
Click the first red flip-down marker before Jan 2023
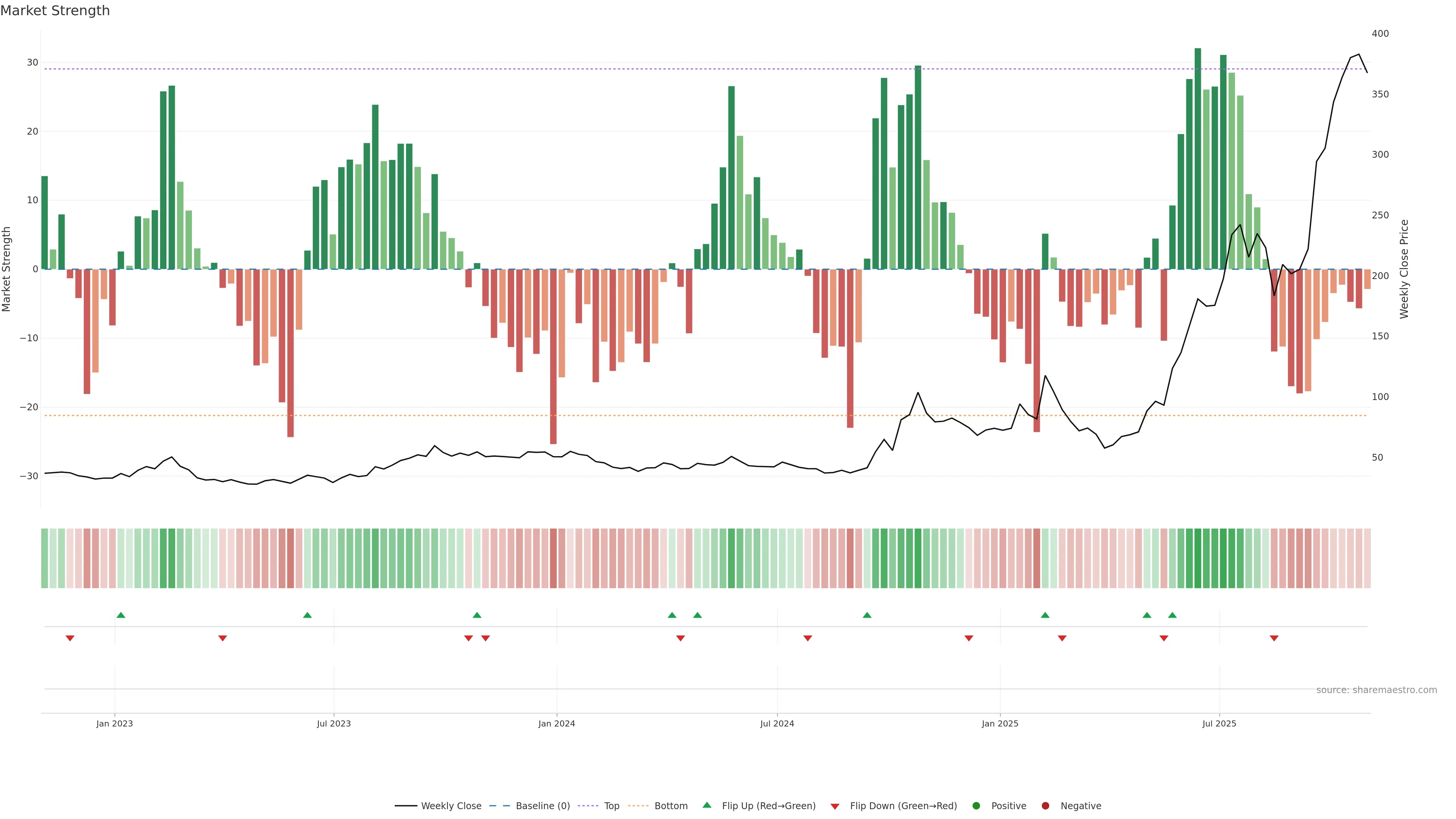pos(70,638)
